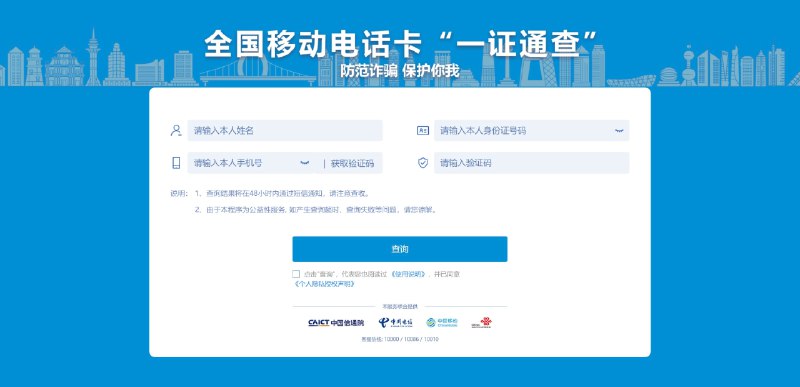Focus the 请输入本人姓名 input field
The width and height of the screenshot is (800, 387).
point(285,131)
